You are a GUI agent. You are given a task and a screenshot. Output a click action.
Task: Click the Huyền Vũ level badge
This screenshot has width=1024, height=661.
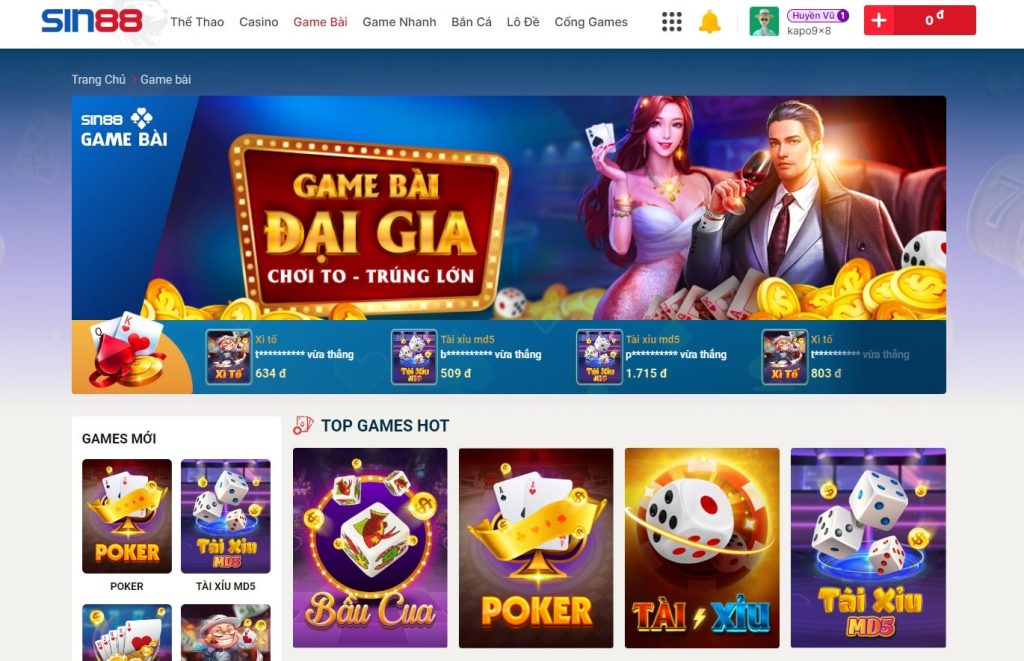pos(818,15)
